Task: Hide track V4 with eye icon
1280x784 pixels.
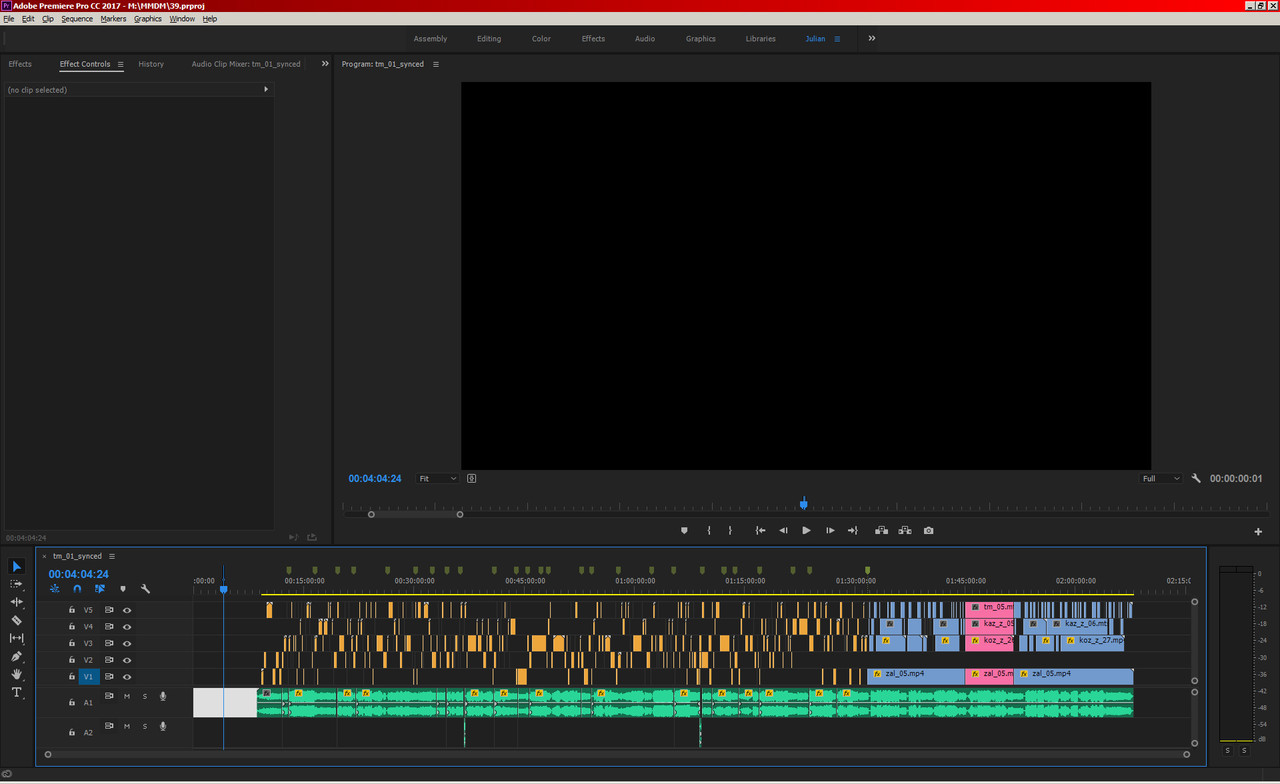Action: coord(127,627)
